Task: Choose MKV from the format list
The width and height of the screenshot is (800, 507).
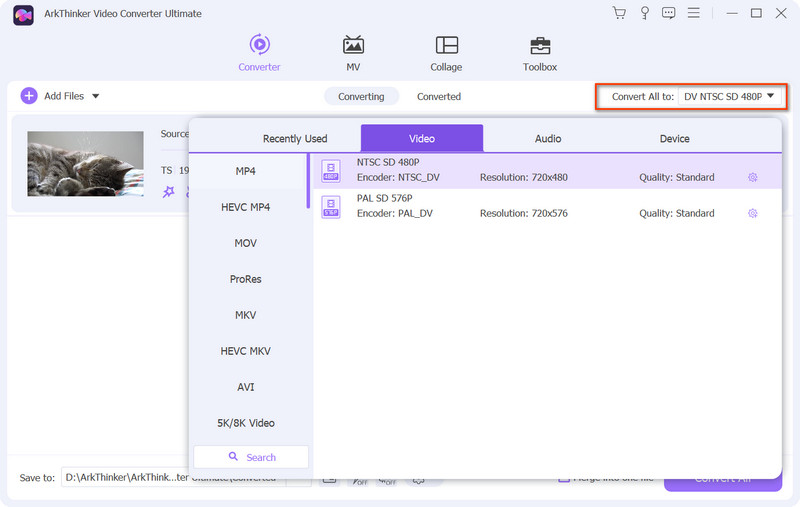Action: click(245, 315)
